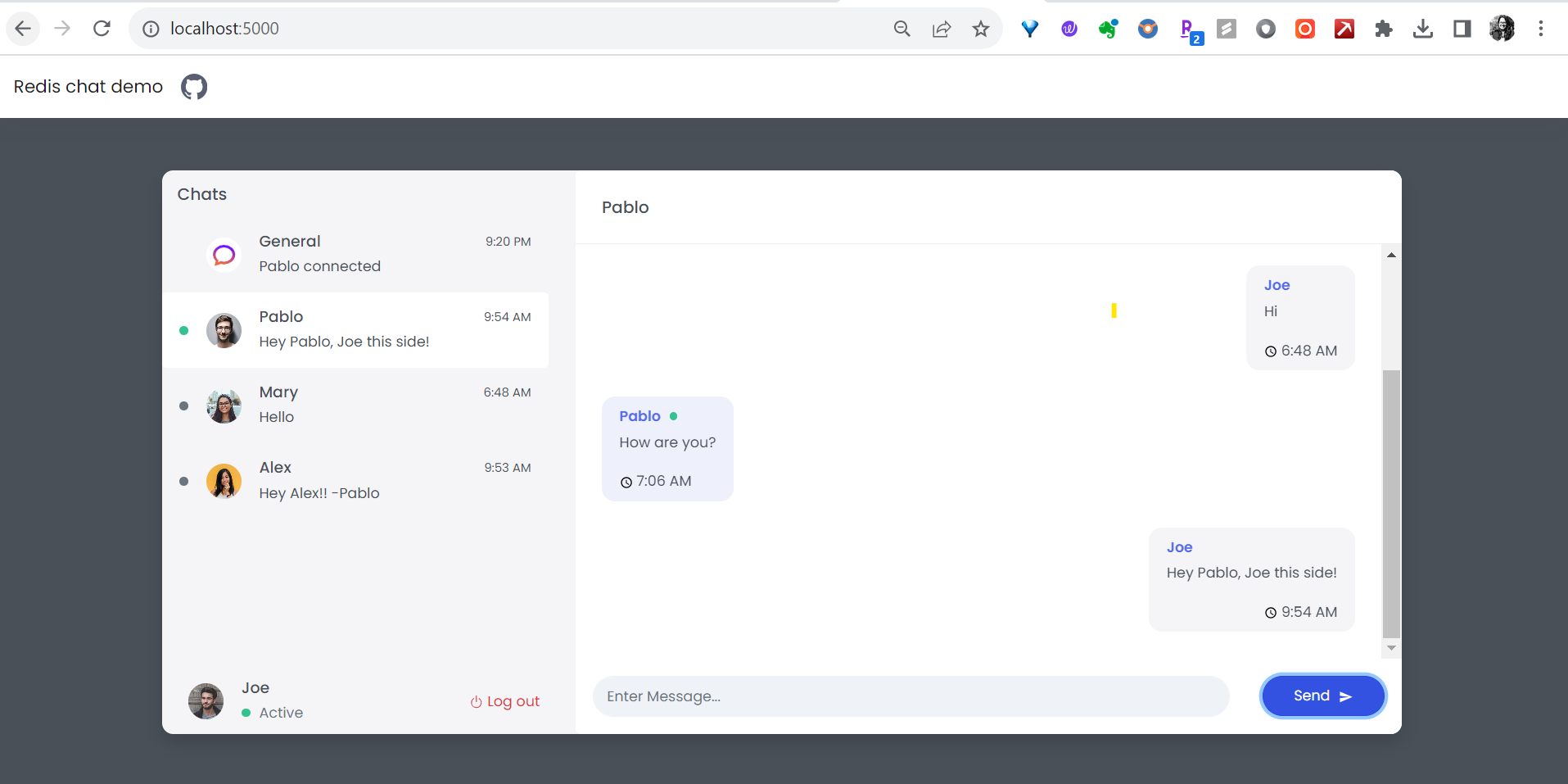
Task: Click the blue-orange globe extension icon
Action: point(1148,29)
